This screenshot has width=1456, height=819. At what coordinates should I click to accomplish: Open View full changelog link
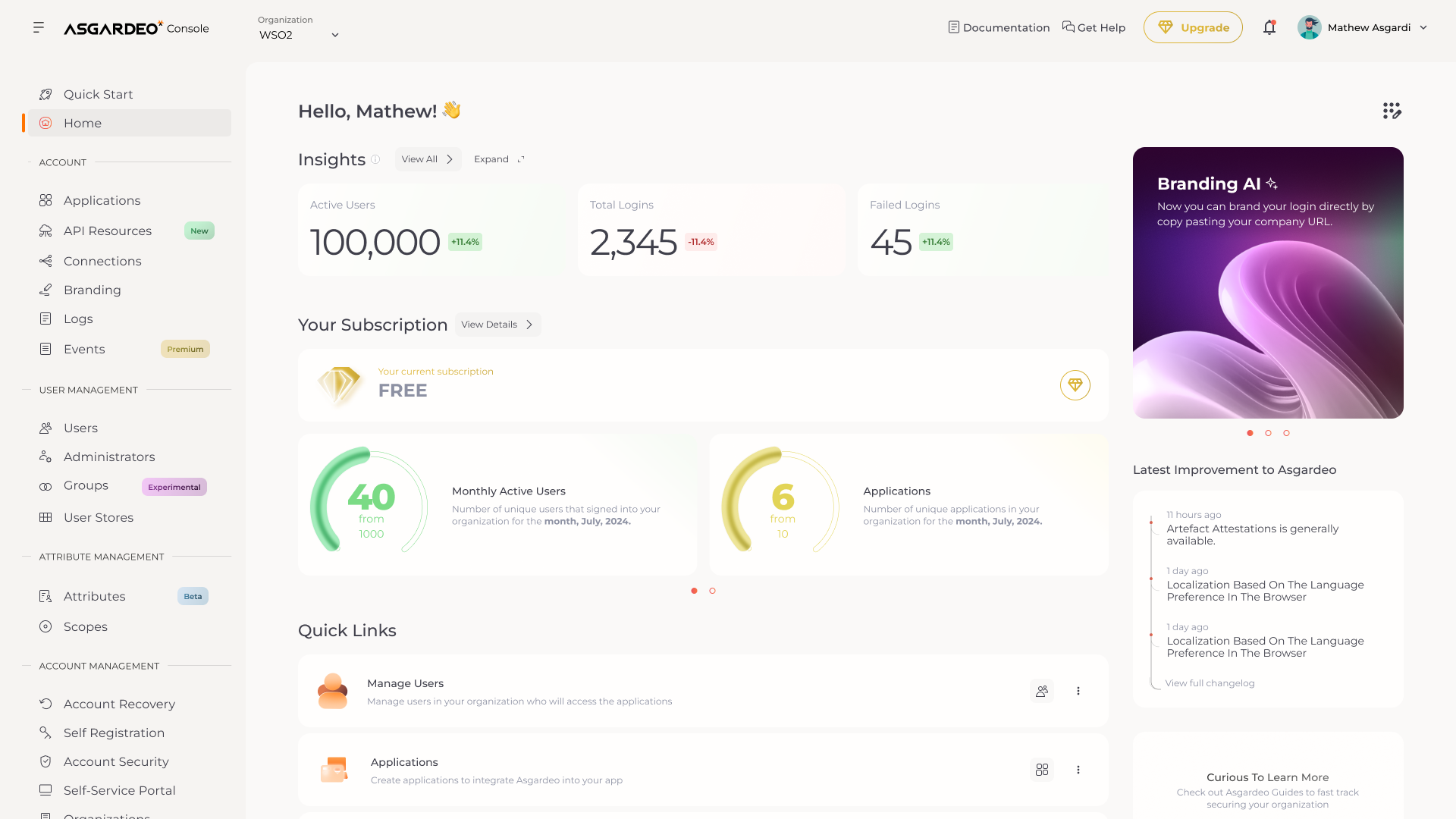tap(1210, 684)
